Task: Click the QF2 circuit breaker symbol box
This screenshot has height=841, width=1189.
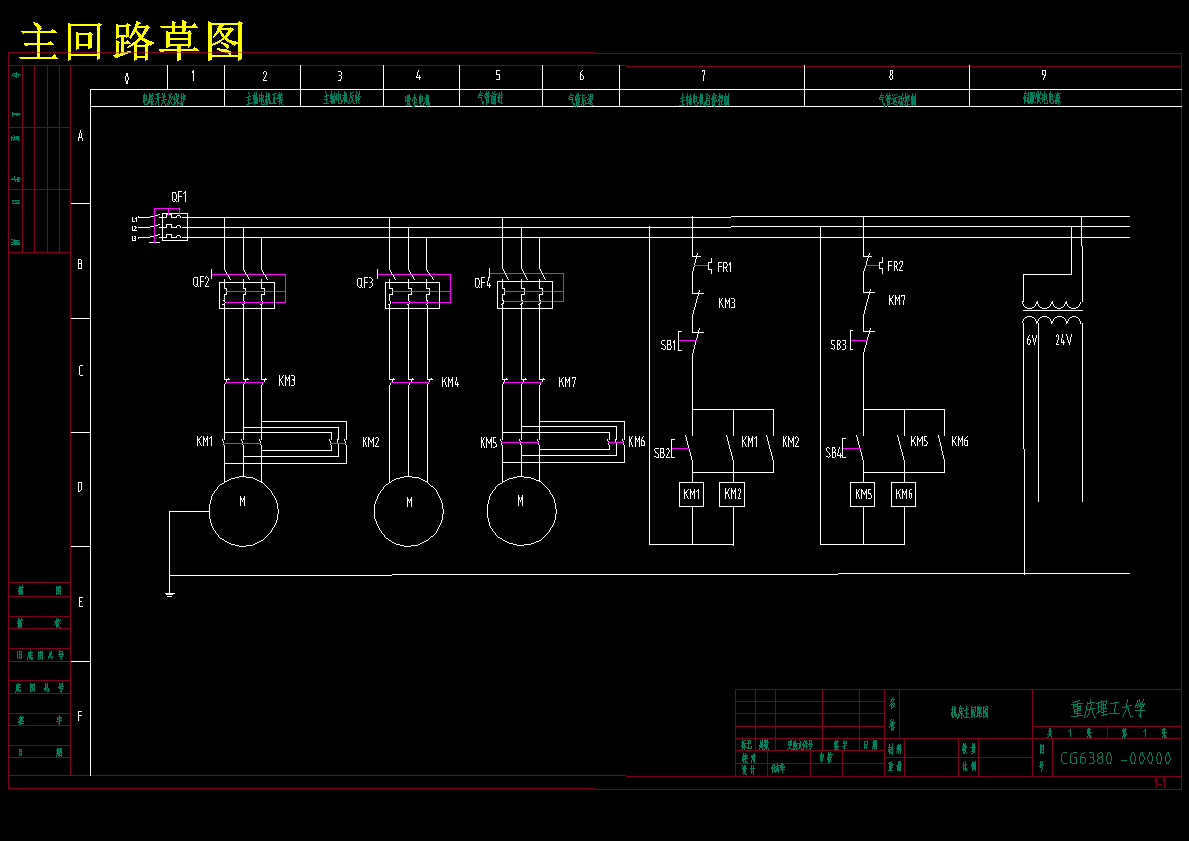Action: [247, 294]
